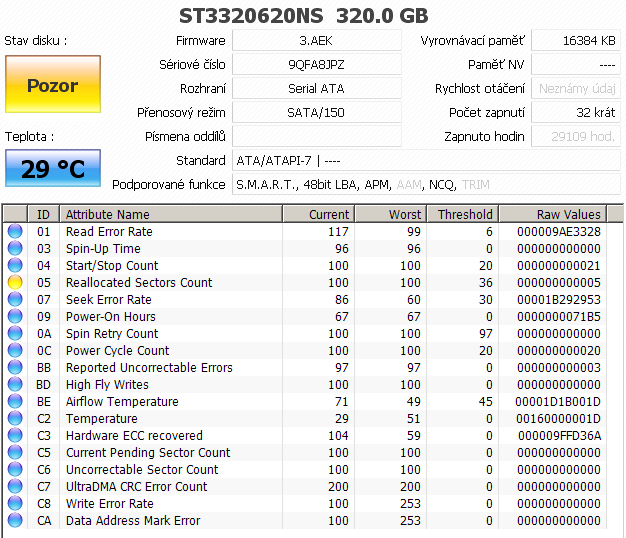Click the status icon for High Fly Writes
The height and width of the screenshot is (538, 626).
15,384
